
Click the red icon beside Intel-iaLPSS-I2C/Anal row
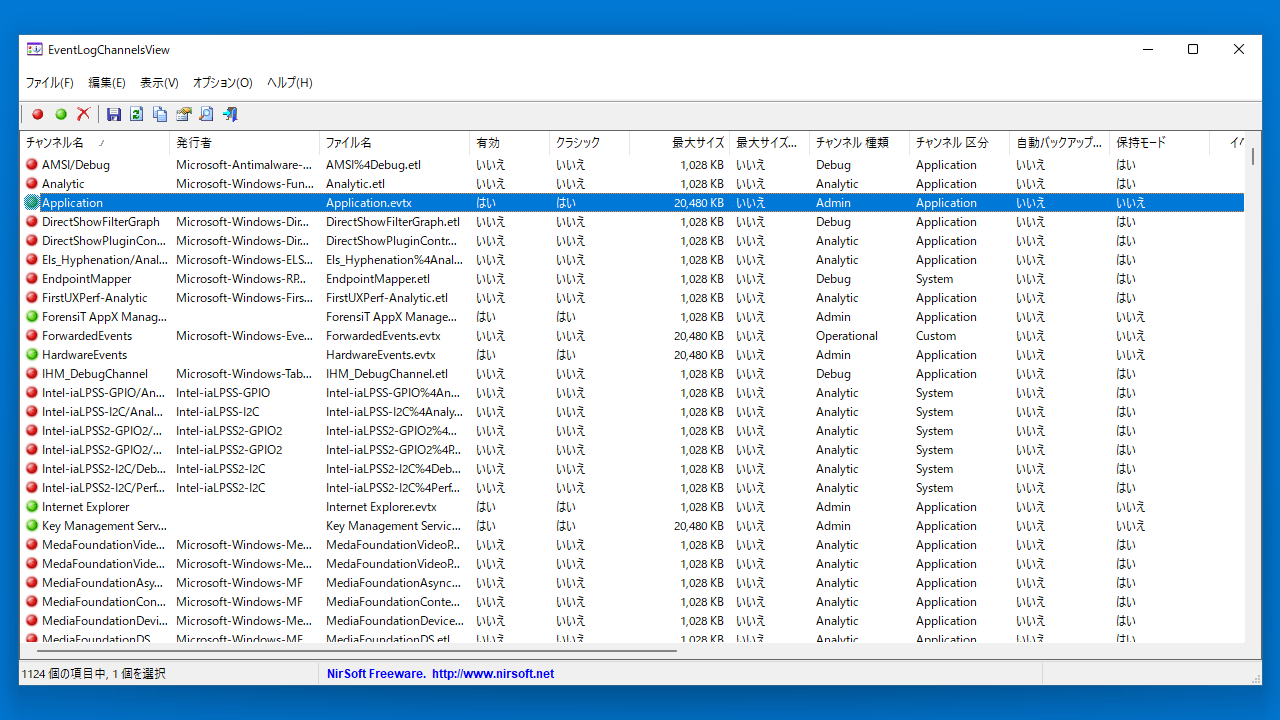pyautogui.click(x=32, y=412)
